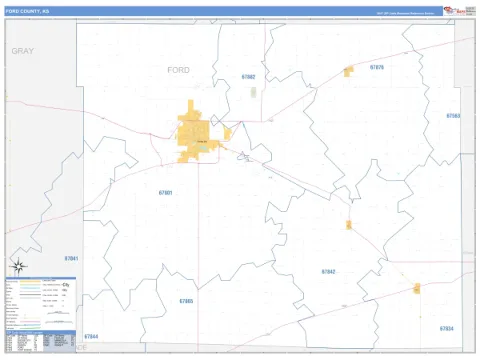Click the pink line sample in legend
This screenshot has width=480, height=360.
point(30,322)
